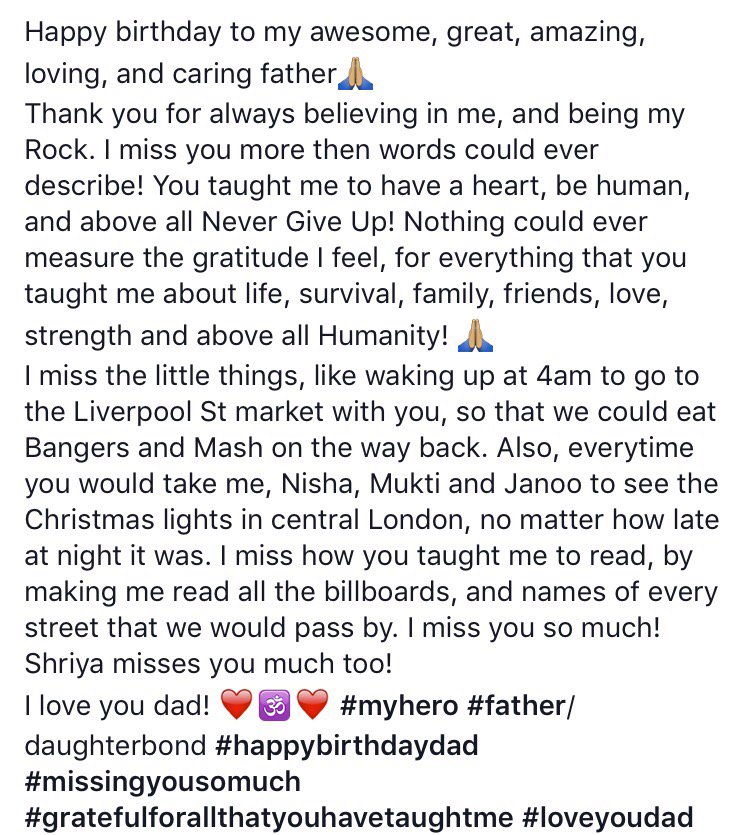The width and height of the screenshot is (750, 835).
Task: Click the text 'Liverpool St market'
Action: pyautogui.click(x=198, y=412)
